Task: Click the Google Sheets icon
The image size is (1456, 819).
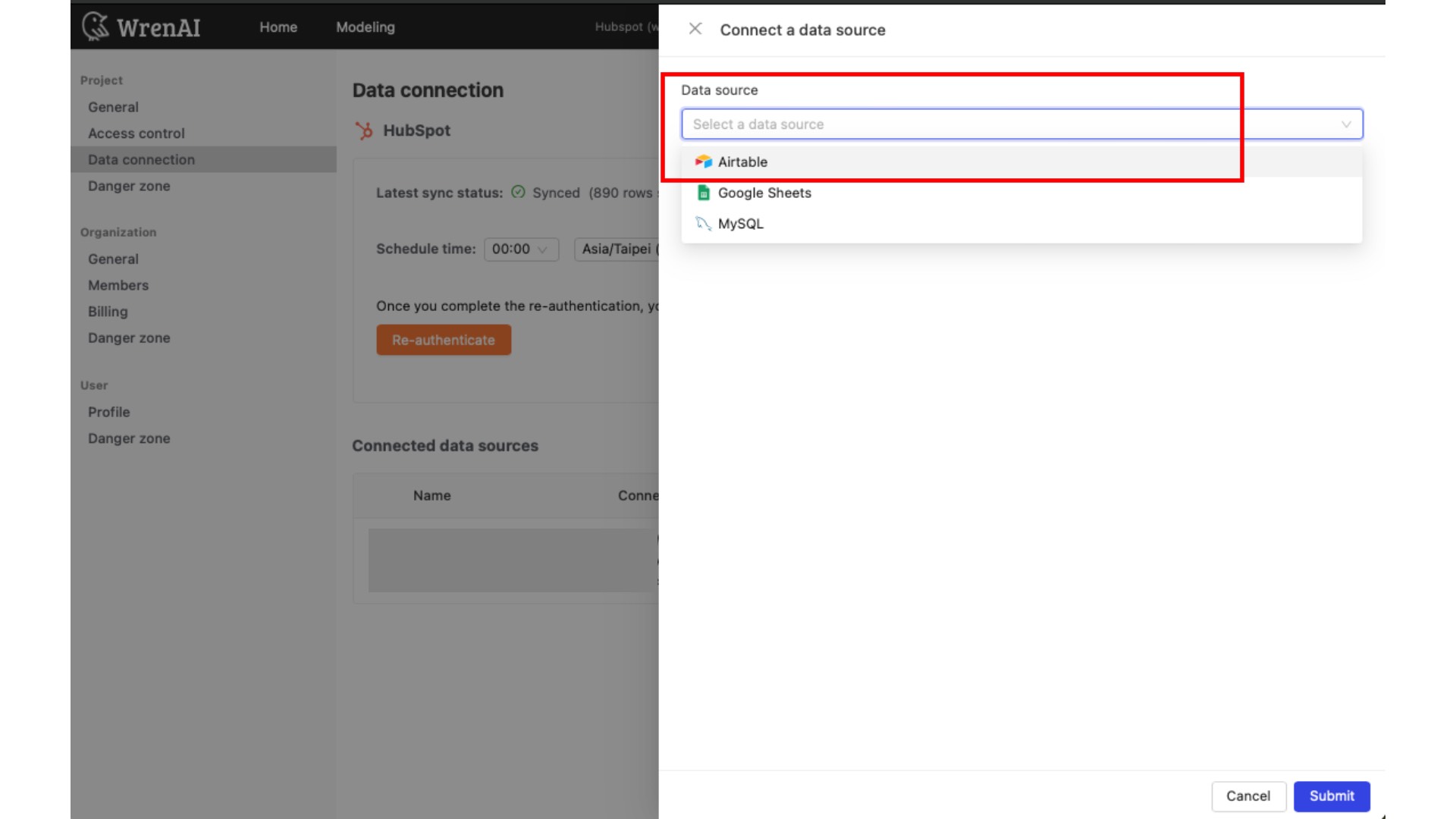Action: coord(703,193)
